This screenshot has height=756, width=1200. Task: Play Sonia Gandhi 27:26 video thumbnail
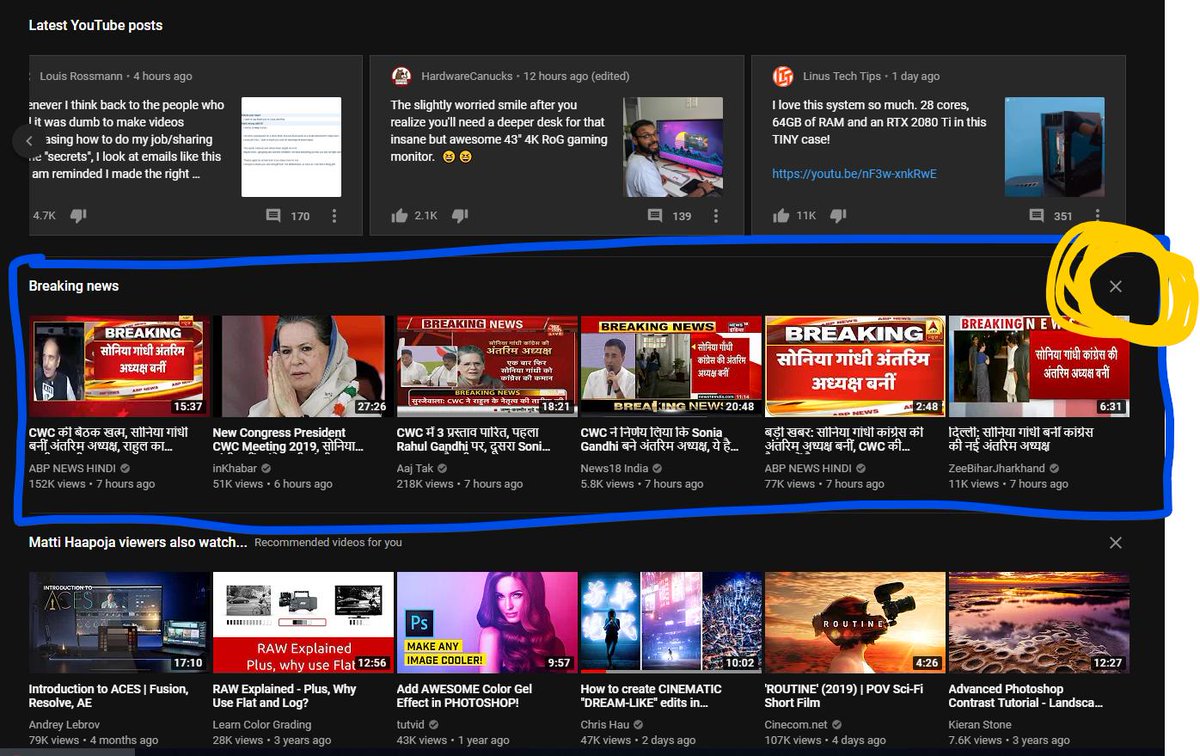pos(303,366)
